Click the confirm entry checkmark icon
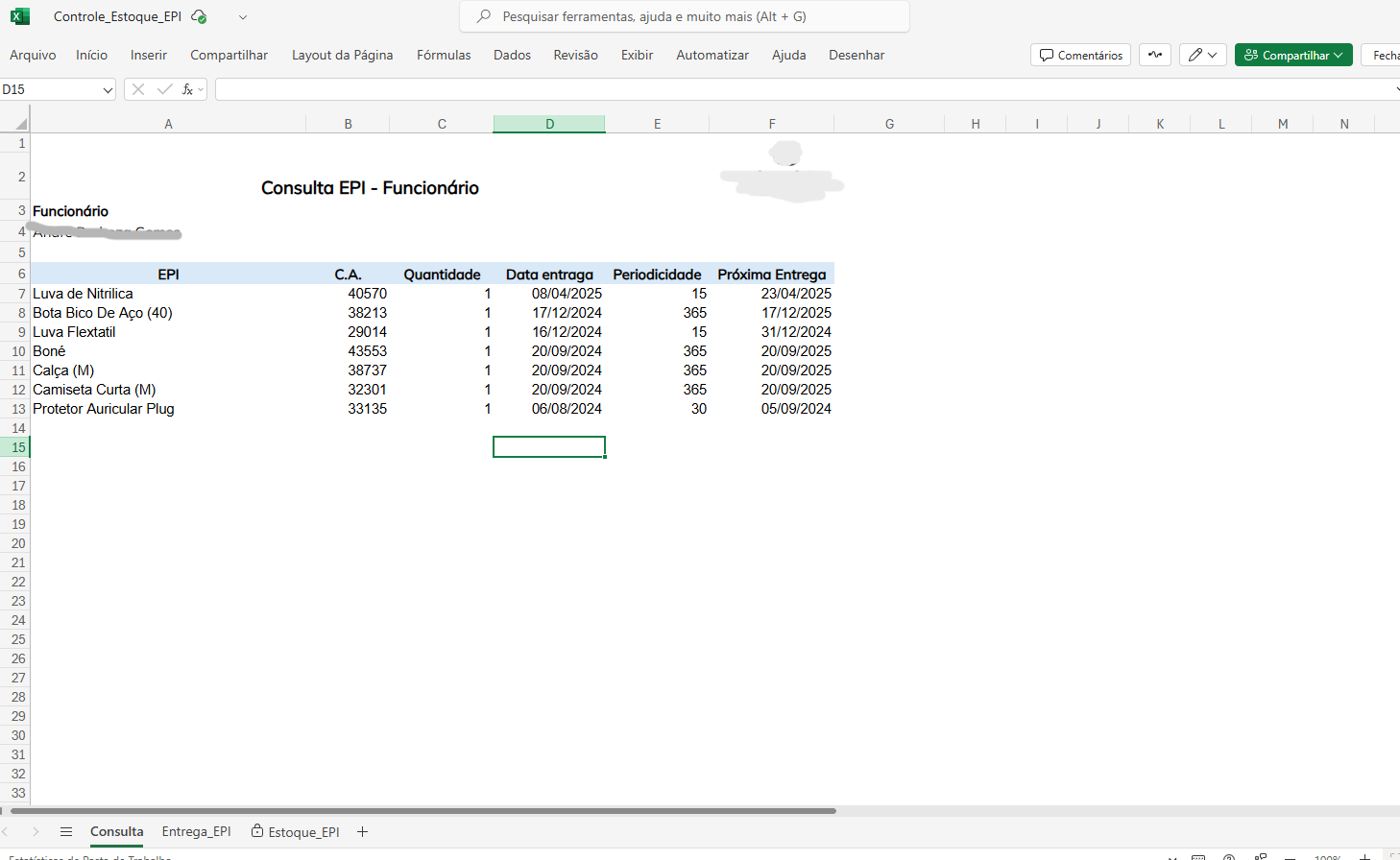The height and width of the screenshot is (860, 1400). 165,89
